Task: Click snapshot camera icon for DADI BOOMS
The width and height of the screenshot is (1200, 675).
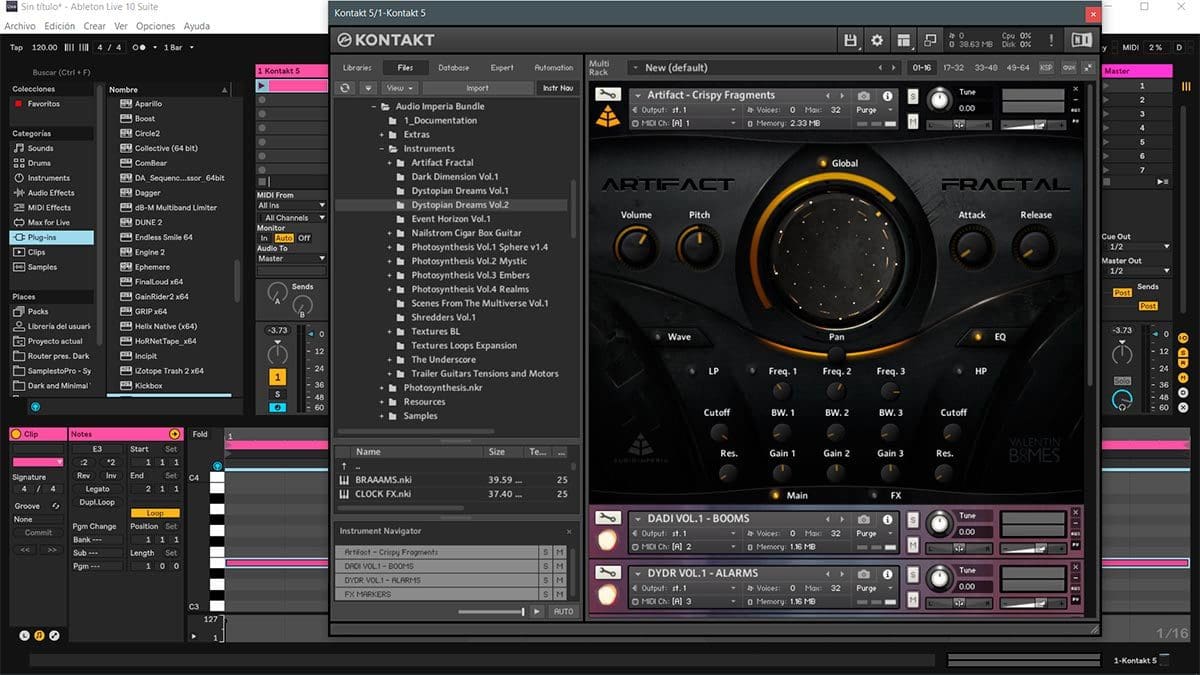Action: click(863, 519)
